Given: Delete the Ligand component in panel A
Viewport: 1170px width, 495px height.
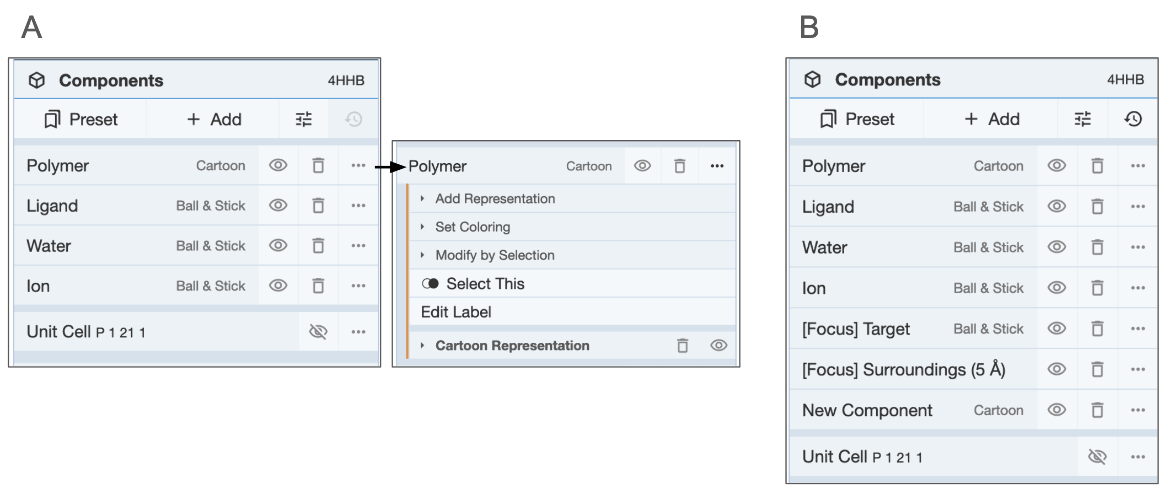Looking at the screenshot, I should (x=318, y=205).
